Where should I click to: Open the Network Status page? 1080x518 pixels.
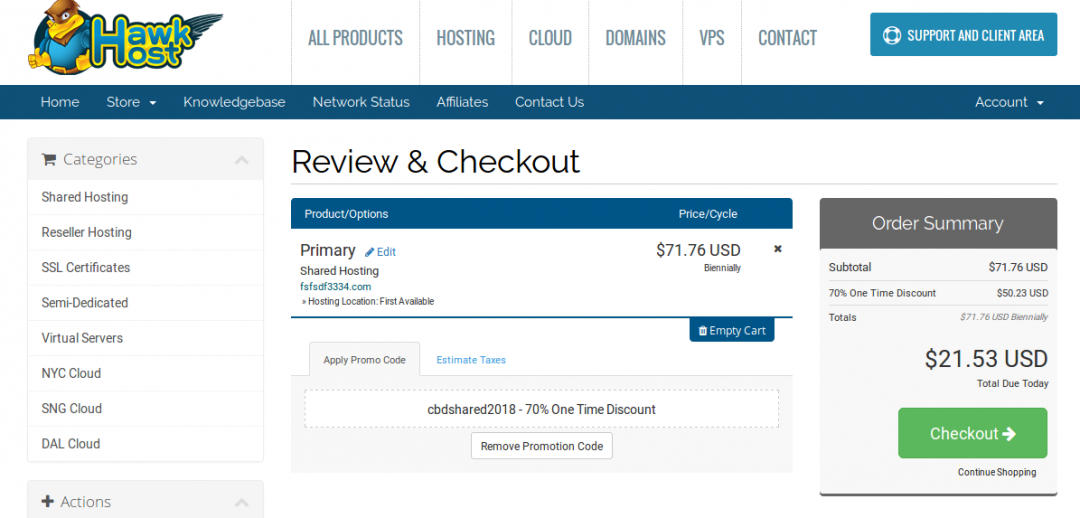click(361, 102)
